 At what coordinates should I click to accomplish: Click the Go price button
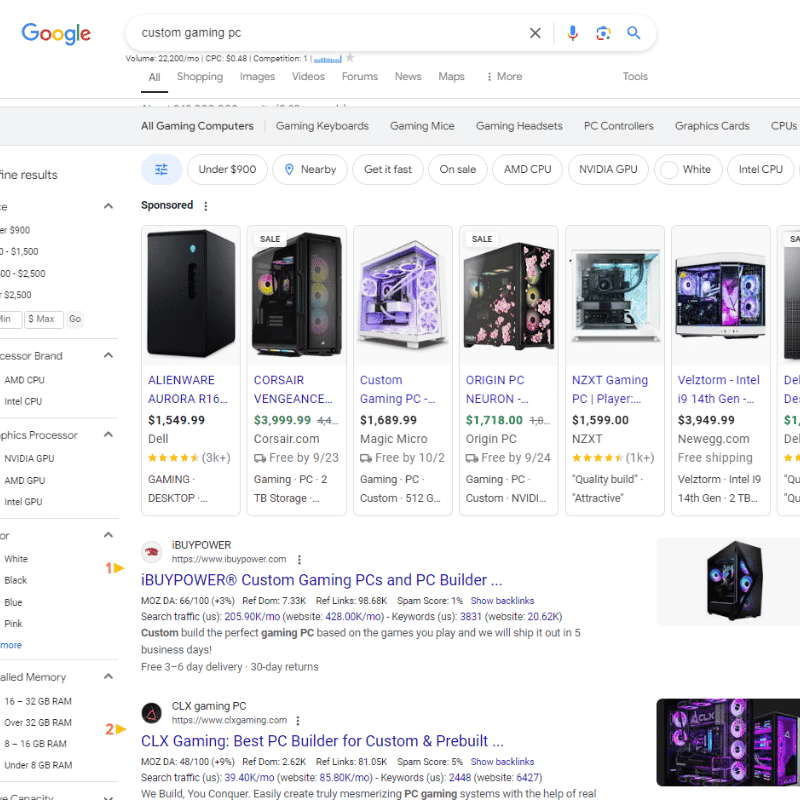(75, 319)
